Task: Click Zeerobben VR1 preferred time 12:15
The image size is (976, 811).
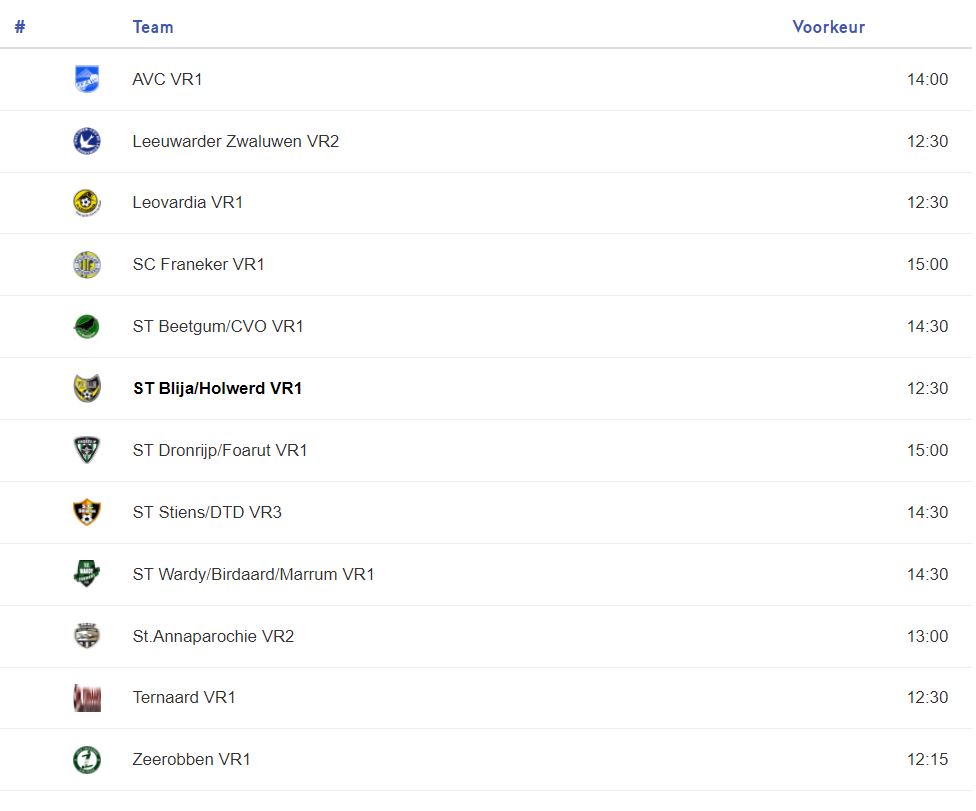Action: (x=927, y=760)
